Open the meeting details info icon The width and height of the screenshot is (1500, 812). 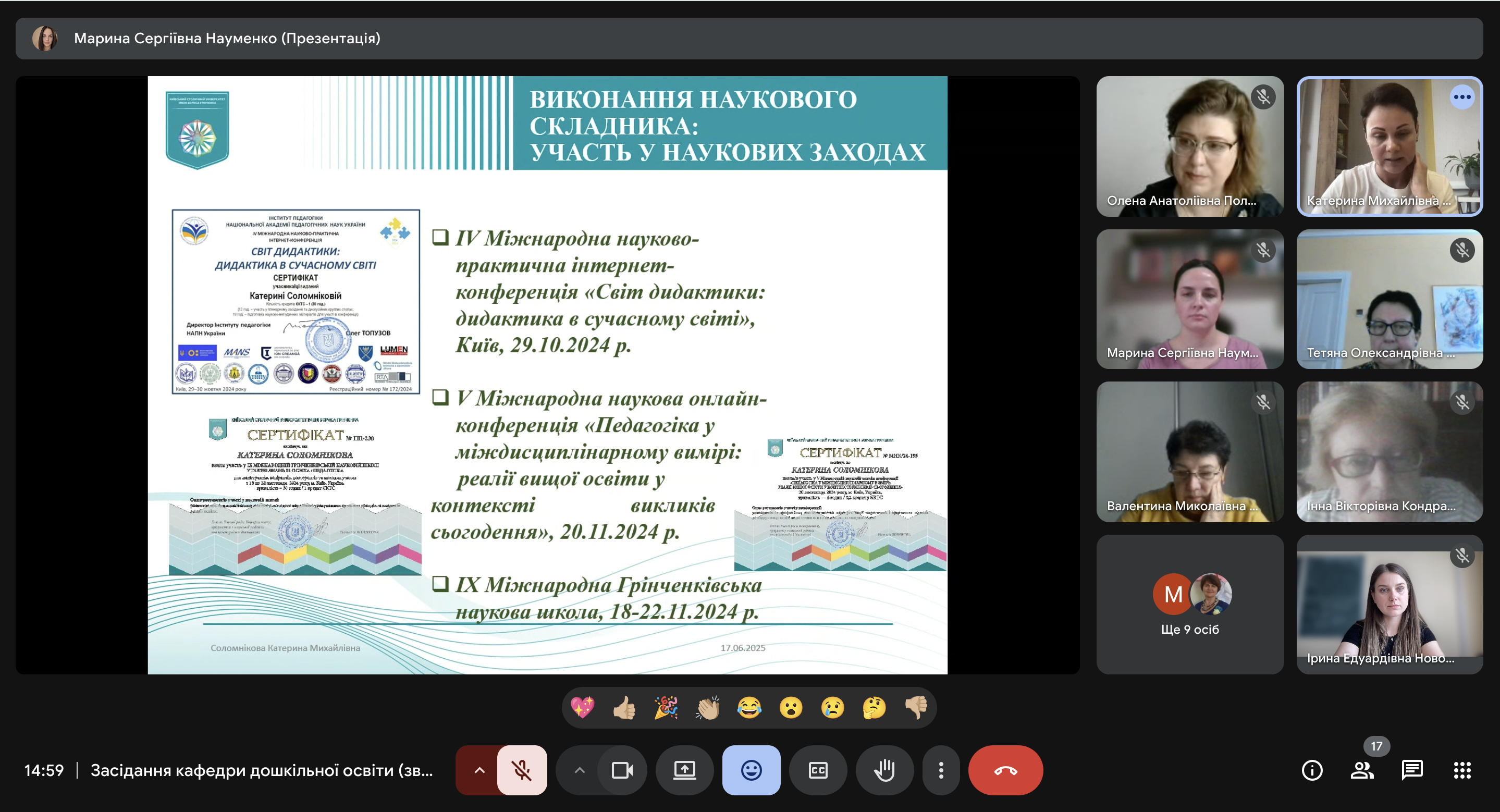pyautogui.click(x=1311, y=770)
